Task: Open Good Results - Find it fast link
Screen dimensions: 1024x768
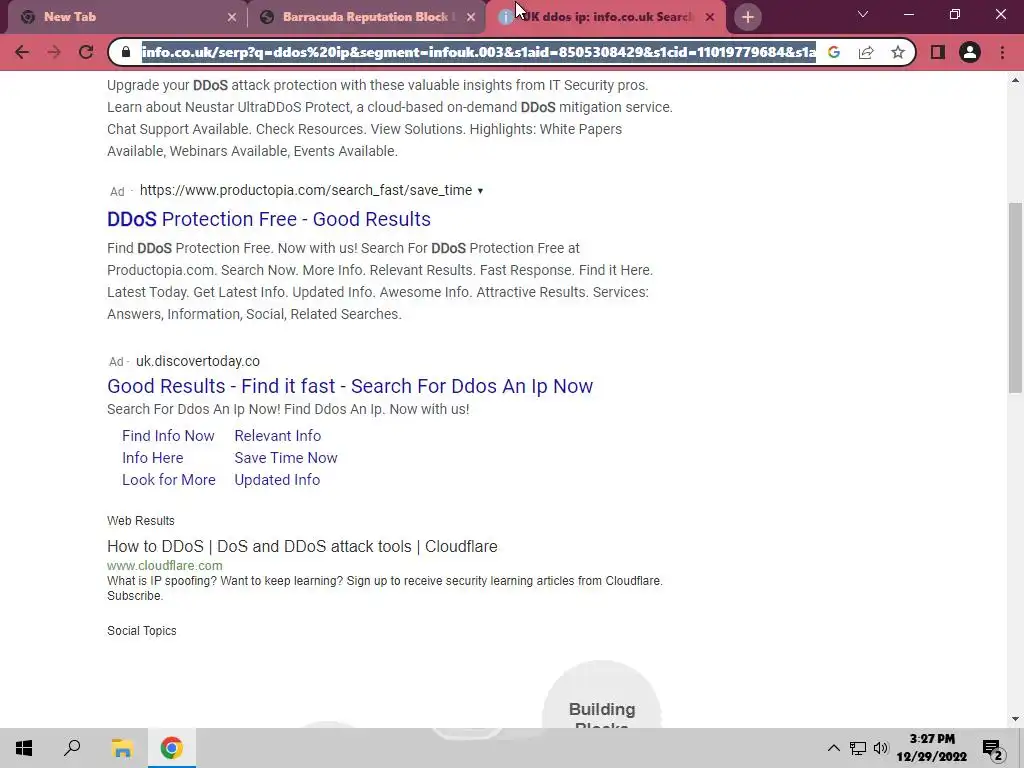Action: pyautogui.click(x=350, y=386)
